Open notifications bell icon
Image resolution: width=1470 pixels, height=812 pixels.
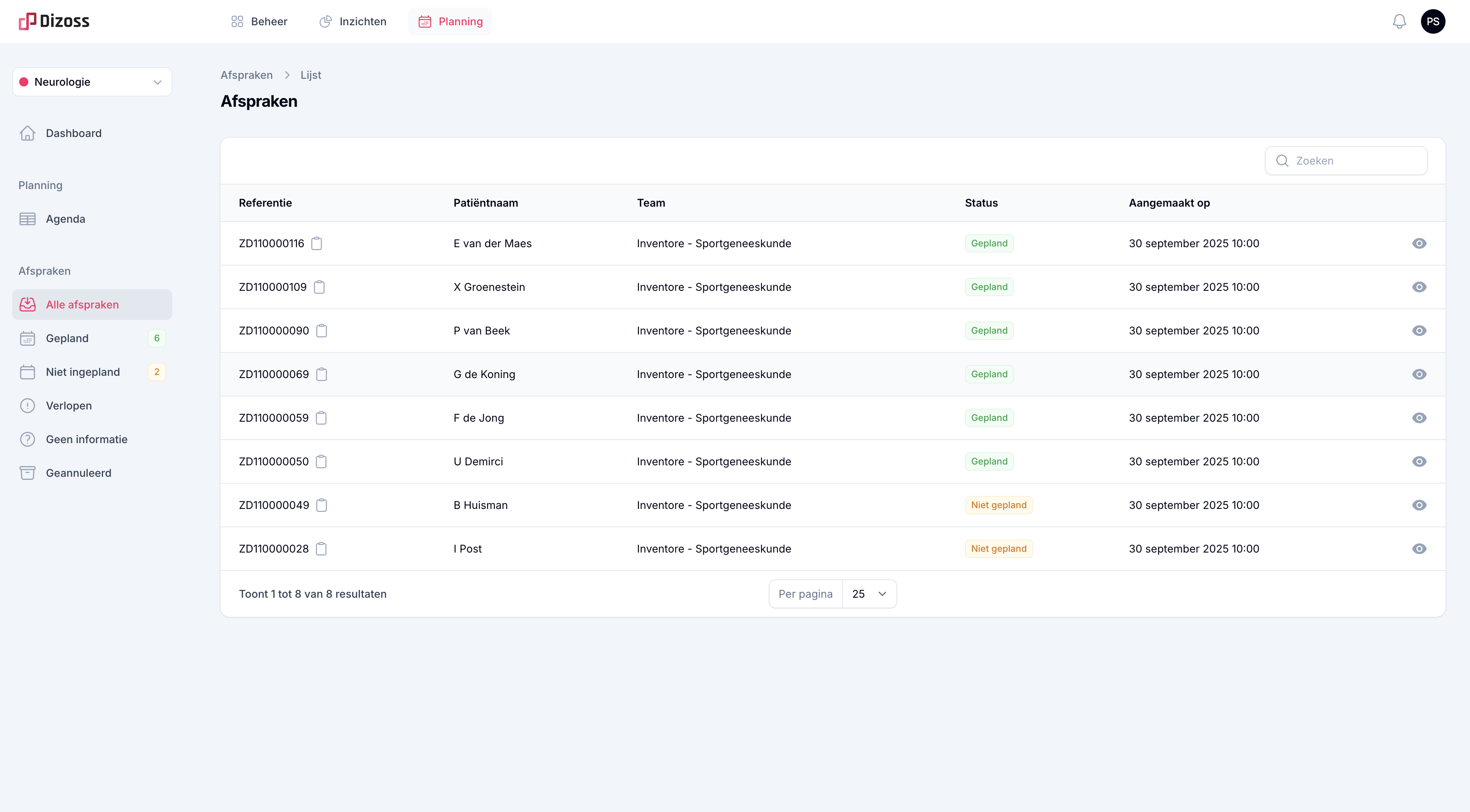point(1399,22)
